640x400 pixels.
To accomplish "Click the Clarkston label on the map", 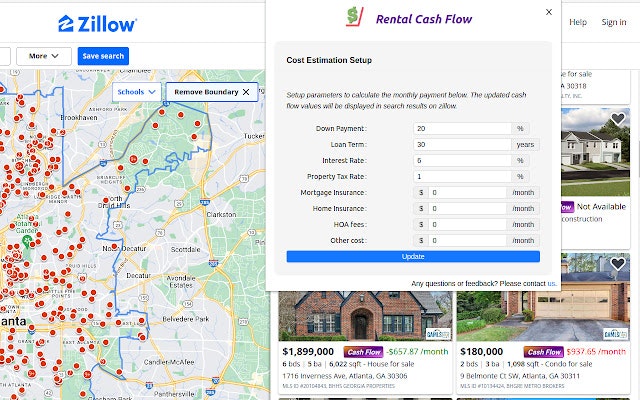I will pyautogui.click(x=221, y=214).
